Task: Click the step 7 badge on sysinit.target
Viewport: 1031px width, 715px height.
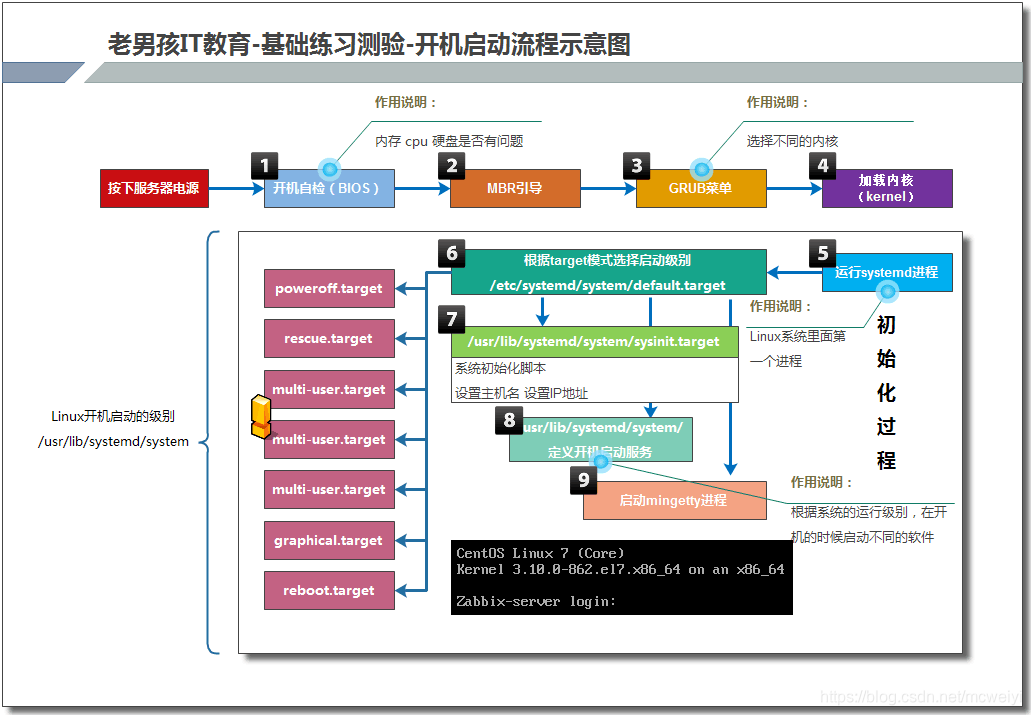Action: pos(451,319)
